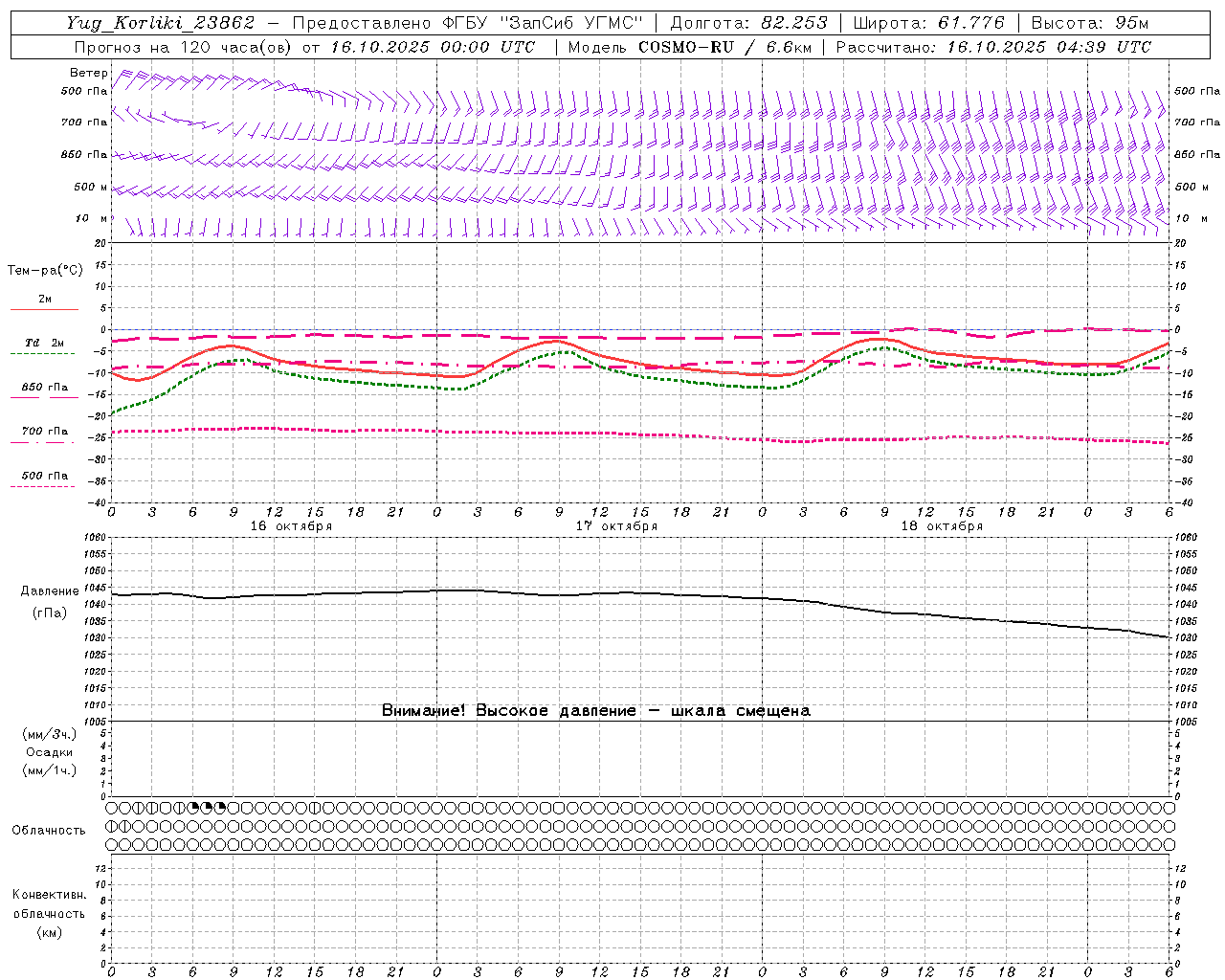Click the (км) unit label for convective cloudiness
1225x980 pixels.
tap(49, 932)
